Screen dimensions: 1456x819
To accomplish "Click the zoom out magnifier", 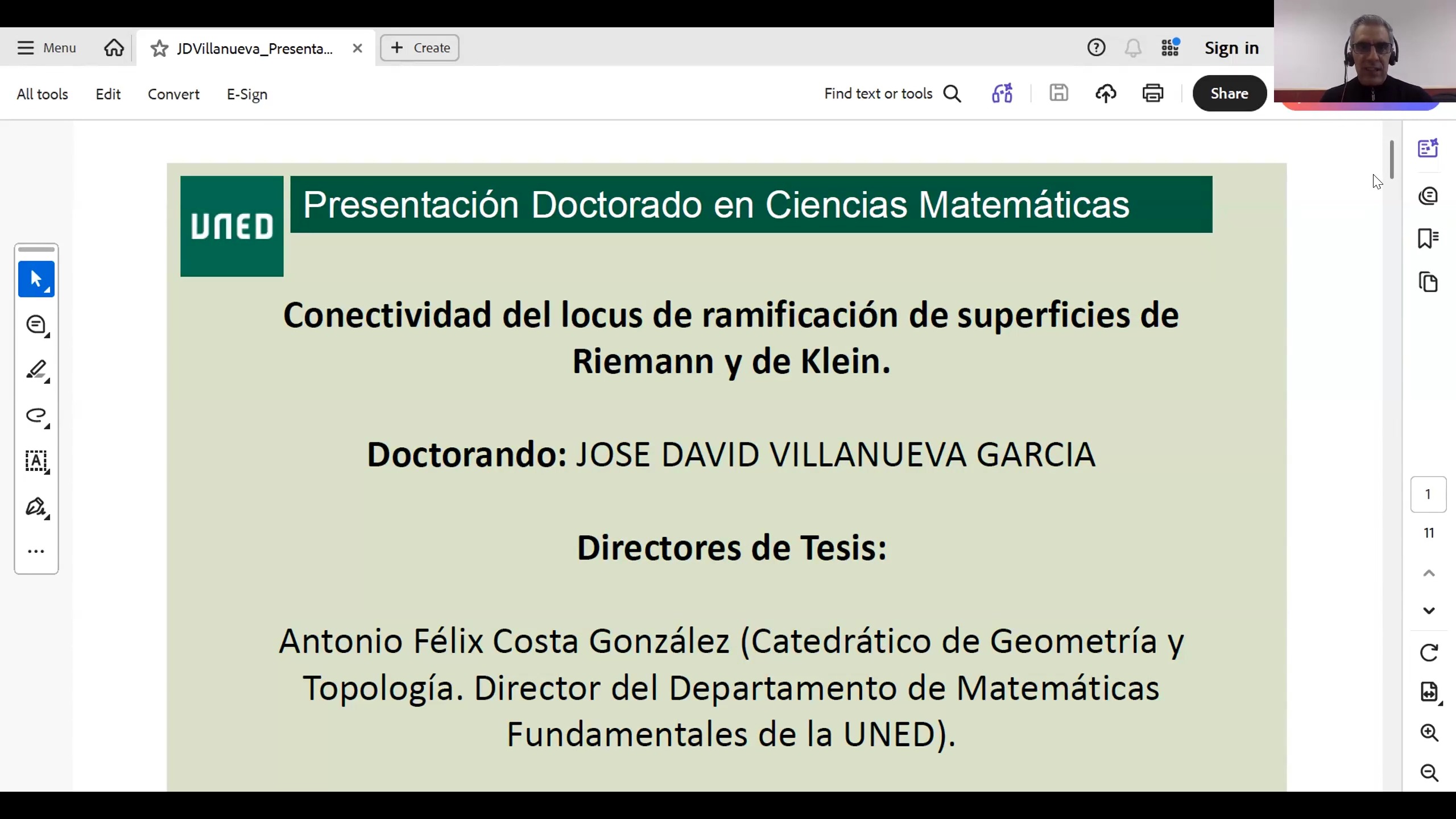I will point(1429,773).
